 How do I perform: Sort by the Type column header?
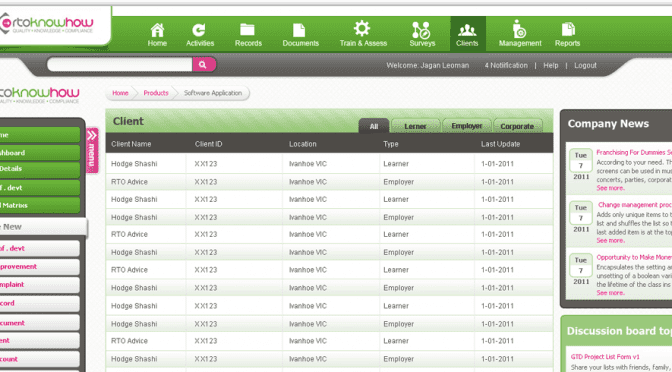390,144
